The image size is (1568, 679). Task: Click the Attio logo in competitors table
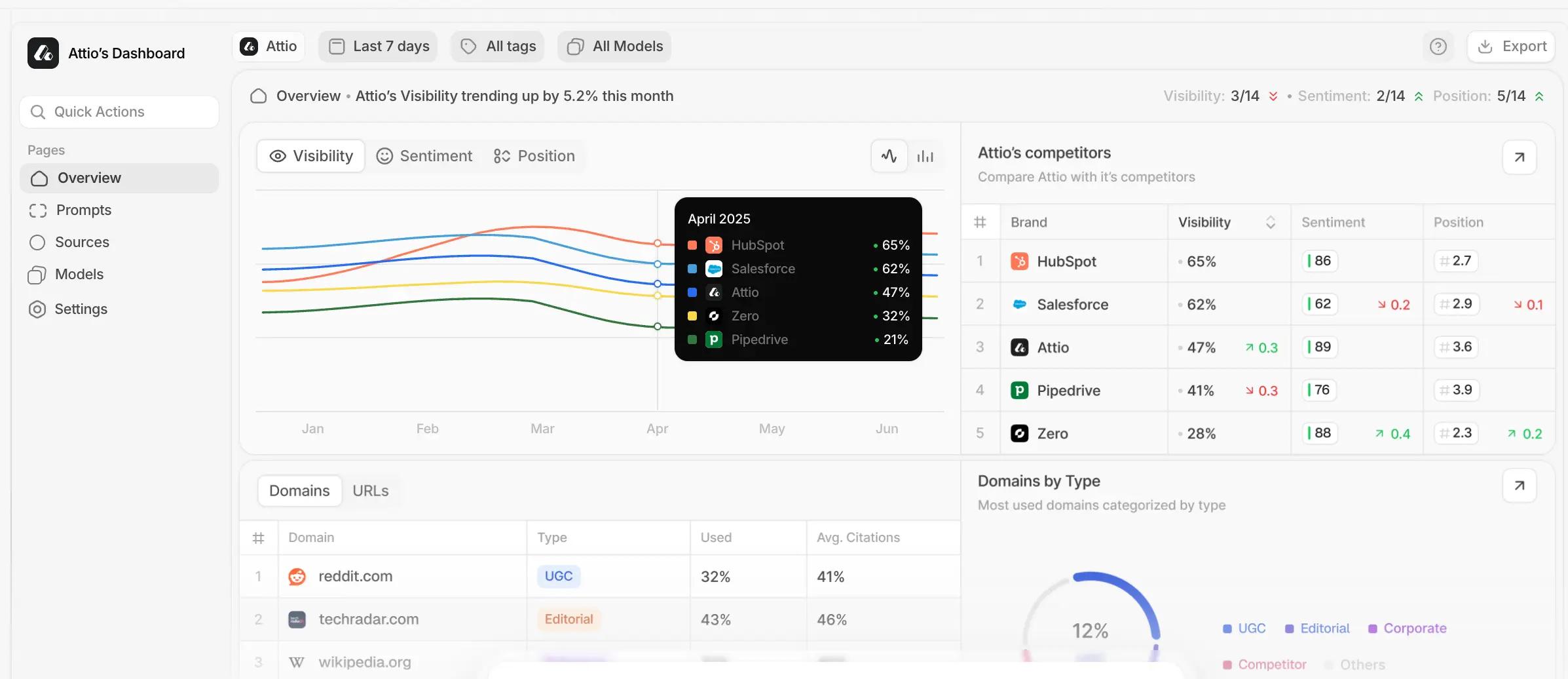(1019, 347)
